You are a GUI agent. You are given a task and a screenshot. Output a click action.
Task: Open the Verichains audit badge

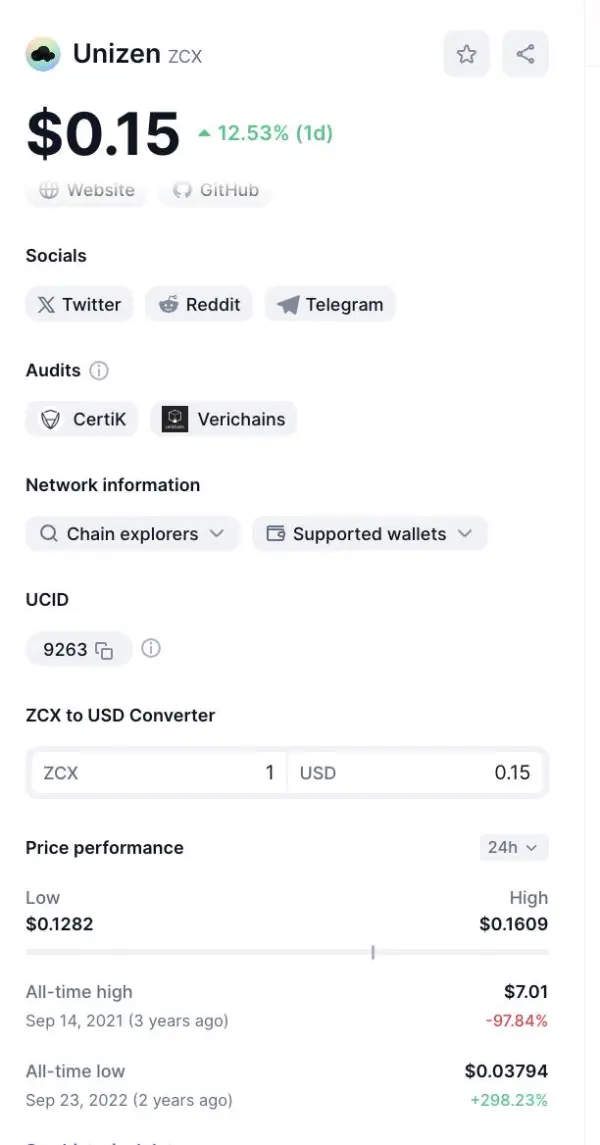(x=224, y=419)
